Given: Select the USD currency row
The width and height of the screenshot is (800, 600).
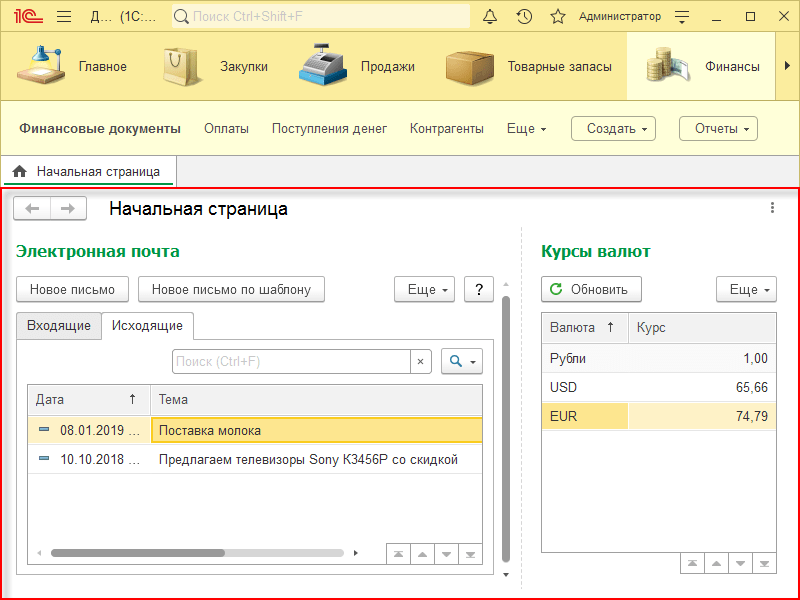Looking at the screenshot, I should pyautogui.click(x=659, y=387).
